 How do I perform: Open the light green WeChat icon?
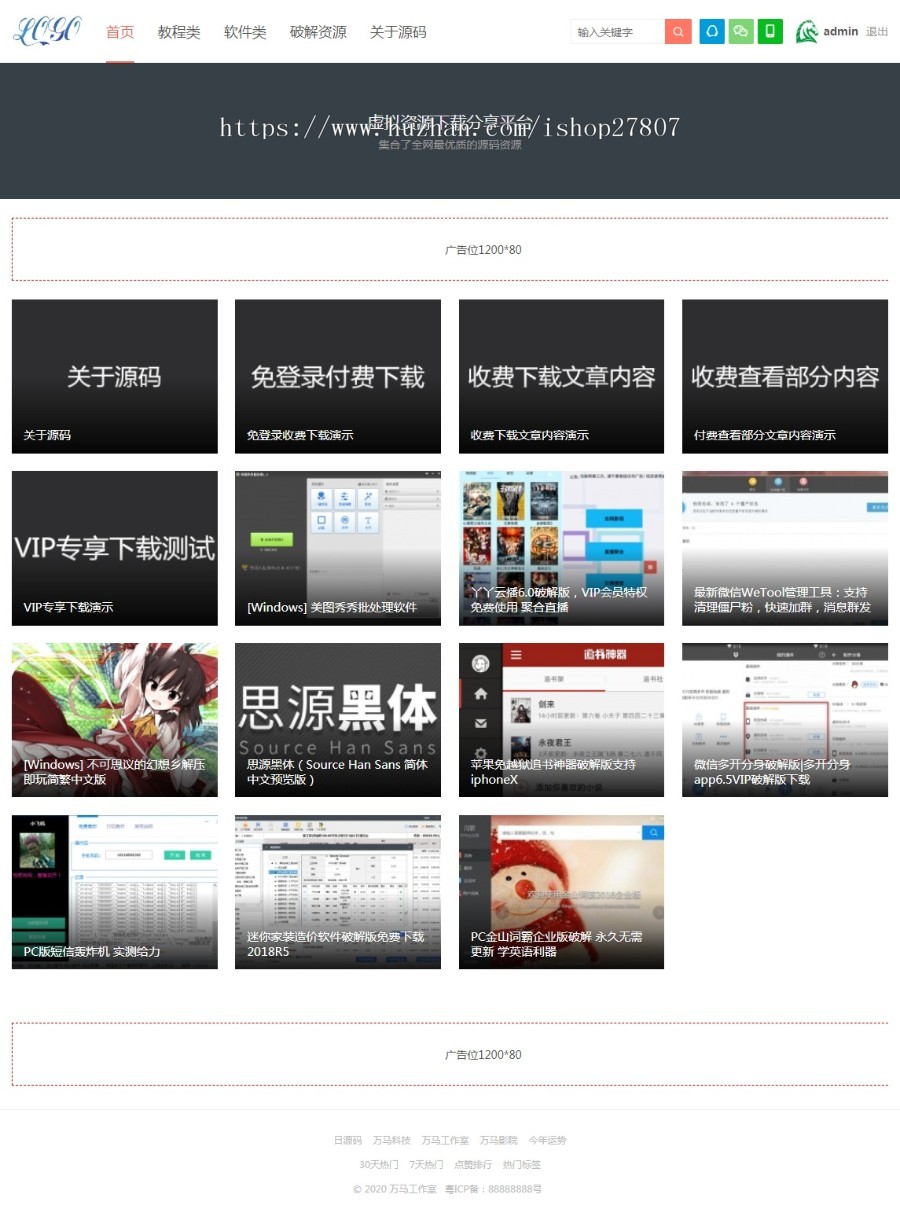point(741,32)
